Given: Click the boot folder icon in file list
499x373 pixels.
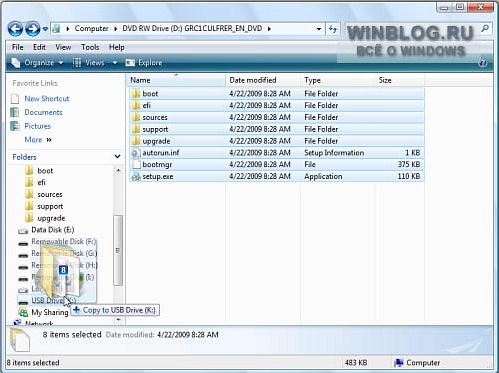Looking at the screenshot, I should 136,94.
